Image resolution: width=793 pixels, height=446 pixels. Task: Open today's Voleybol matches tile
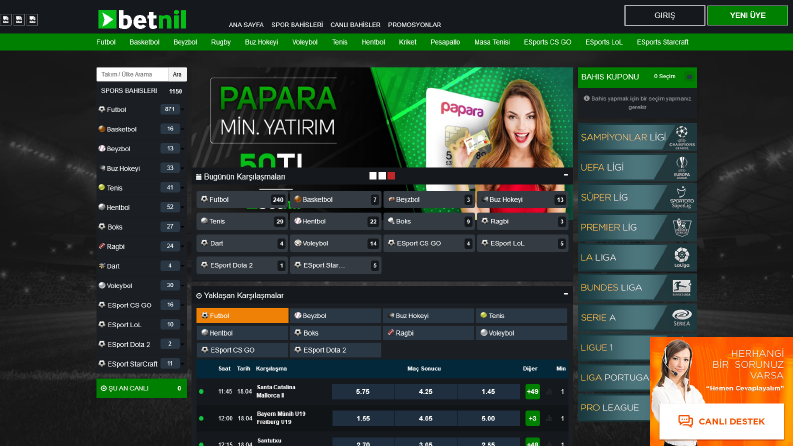(335, 243)
